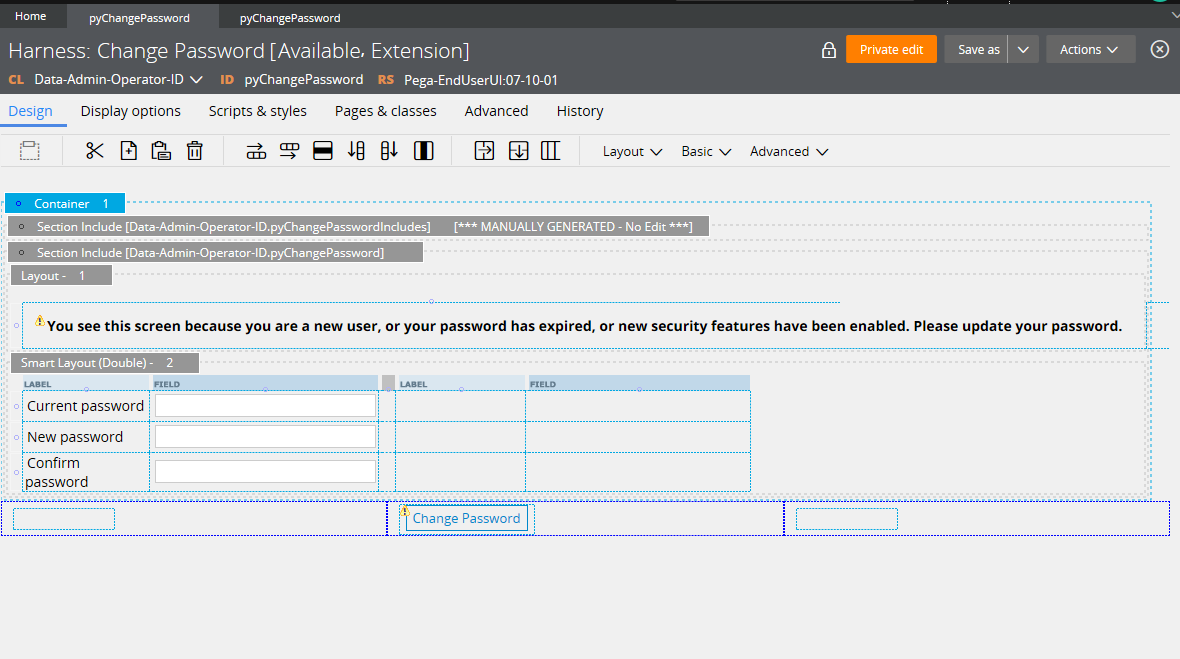Switch to the Home tab
1180x659 pixels.
point(31,17)
